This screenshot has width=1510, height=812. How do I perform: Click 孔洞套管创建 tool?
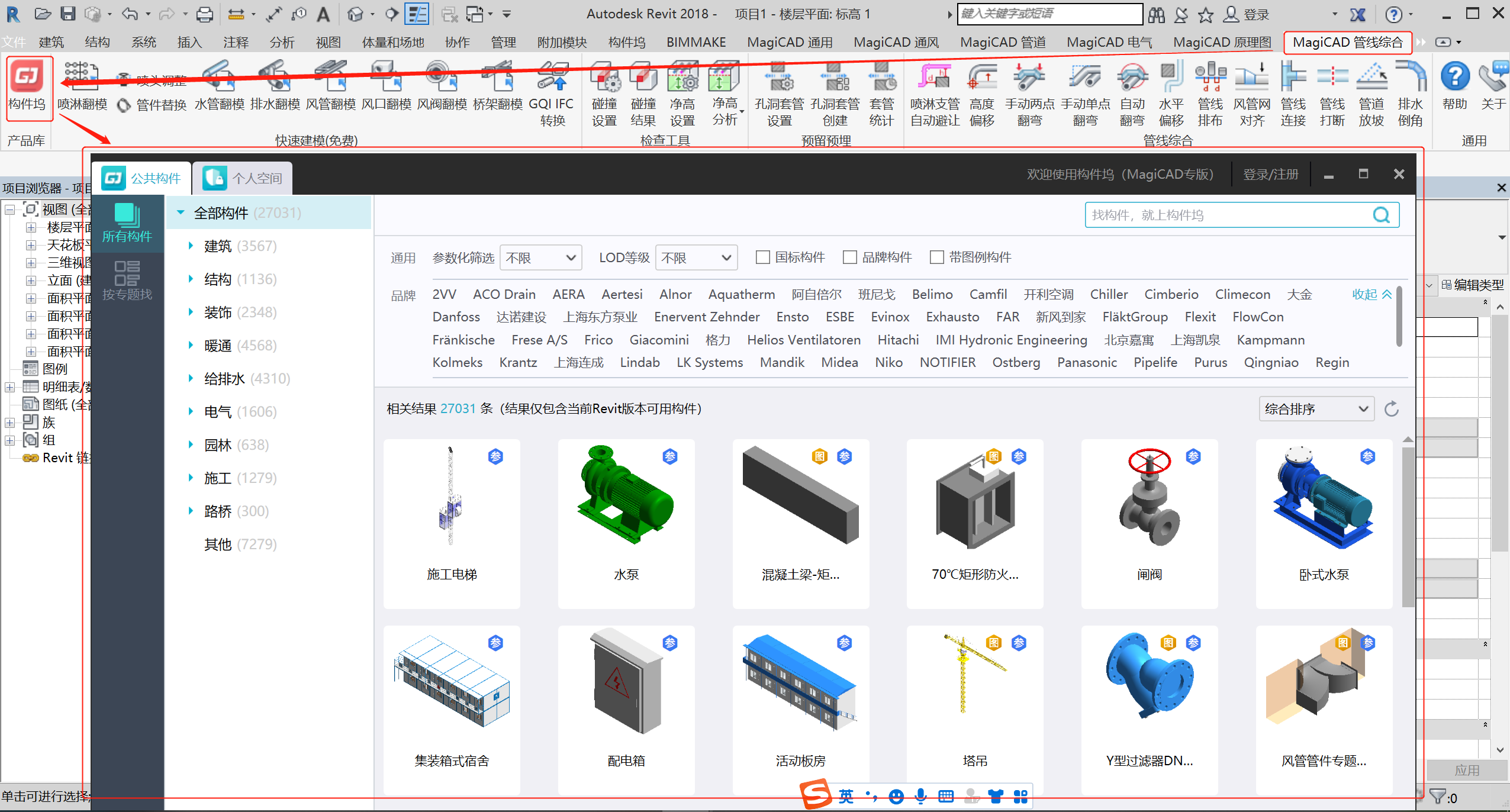(x=835, y=94)
